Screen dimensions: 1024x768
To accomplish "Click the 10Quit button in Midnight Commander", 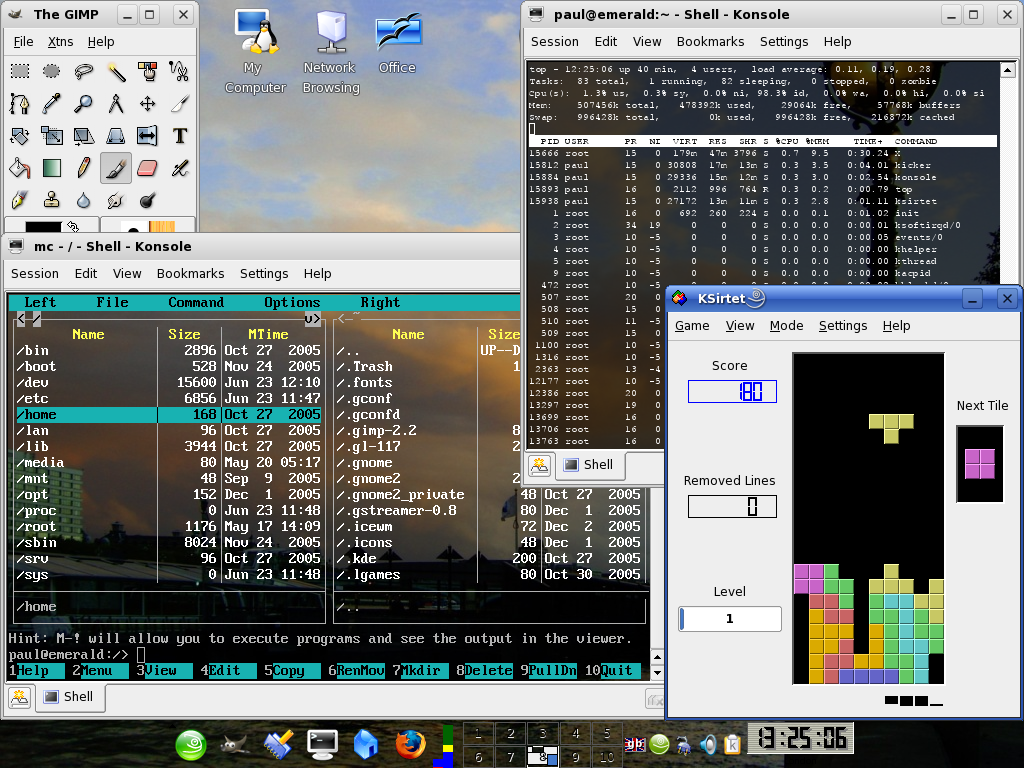I will [613, 671].
